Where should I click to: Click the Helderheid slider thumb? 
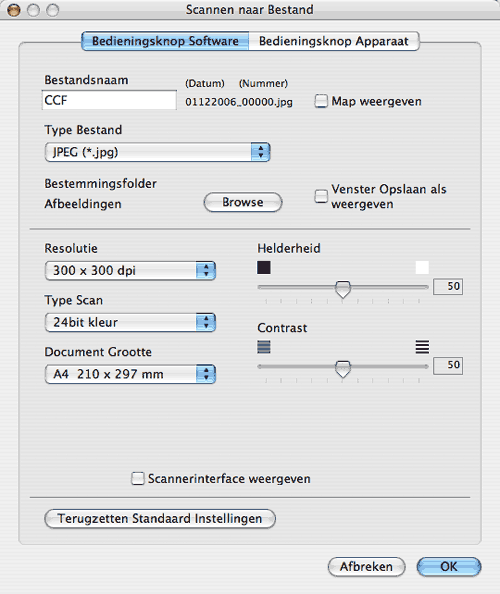point(343,289)
